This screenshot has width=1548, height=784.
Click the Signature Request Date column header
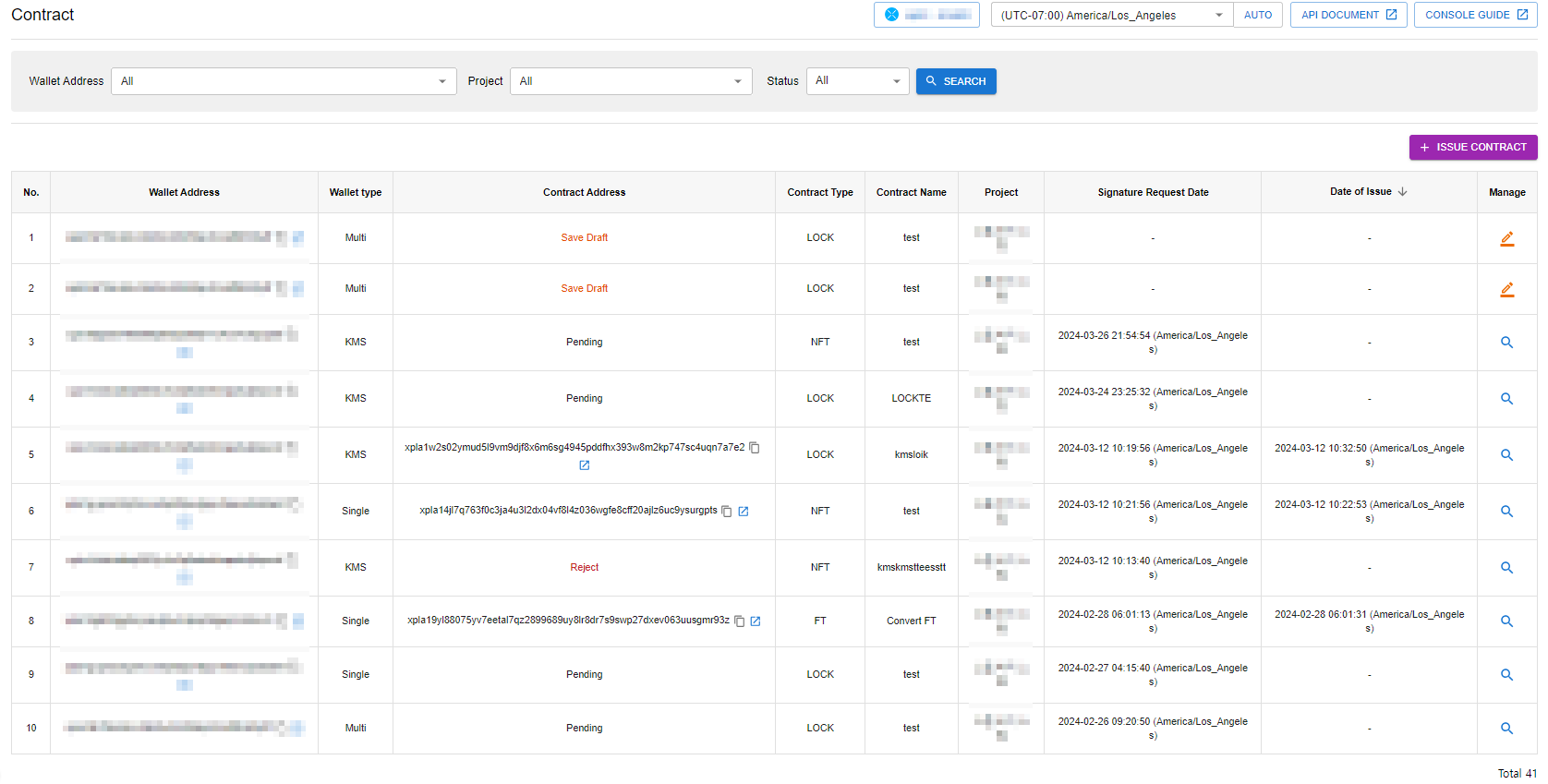click(1153, 193)
